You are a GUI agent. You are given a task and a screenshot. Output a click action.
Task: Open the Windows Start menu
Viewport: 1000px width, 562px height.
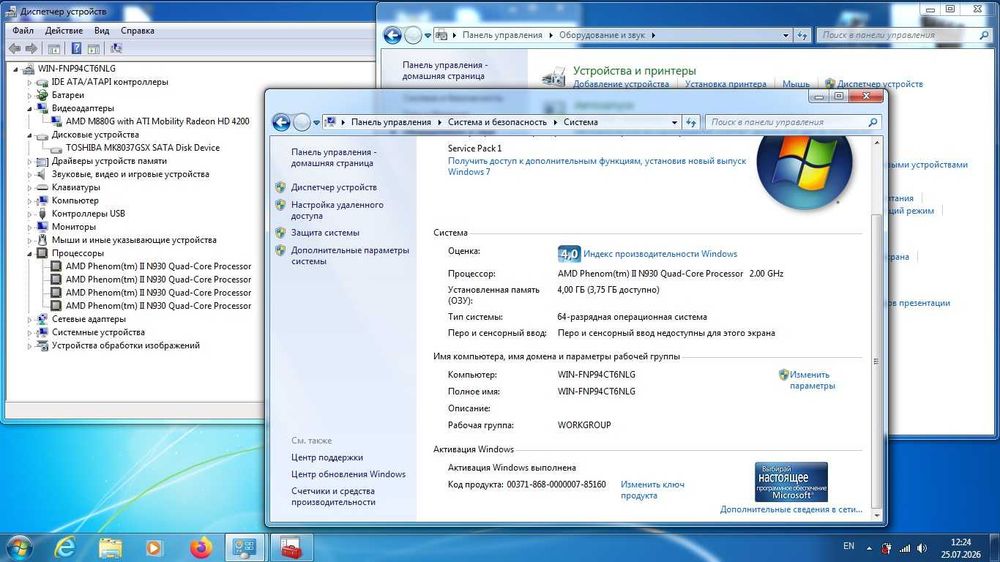pyautogui.click(x=18, y=547)
